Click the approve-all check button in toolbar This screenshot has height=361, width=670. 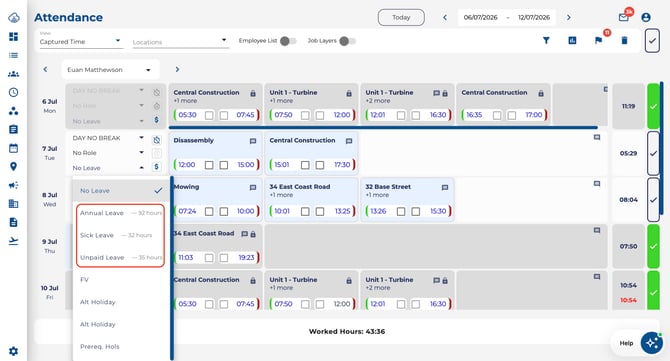pyautogui.click(x=652, y=41)
